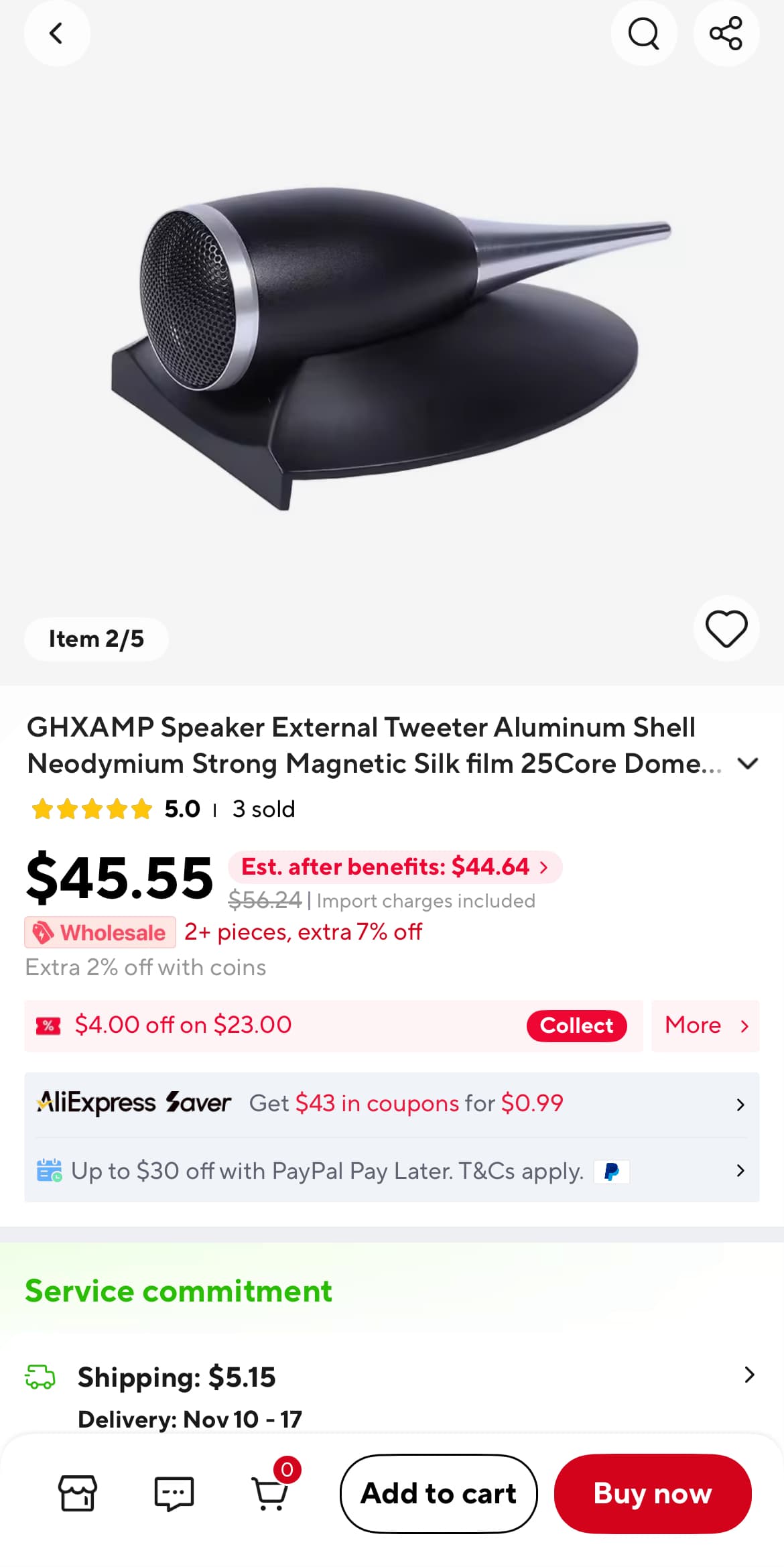Screen dimensions: 784x1567
Task: Open PayPal Pay Later offer row
Action: pos(391,1172)
